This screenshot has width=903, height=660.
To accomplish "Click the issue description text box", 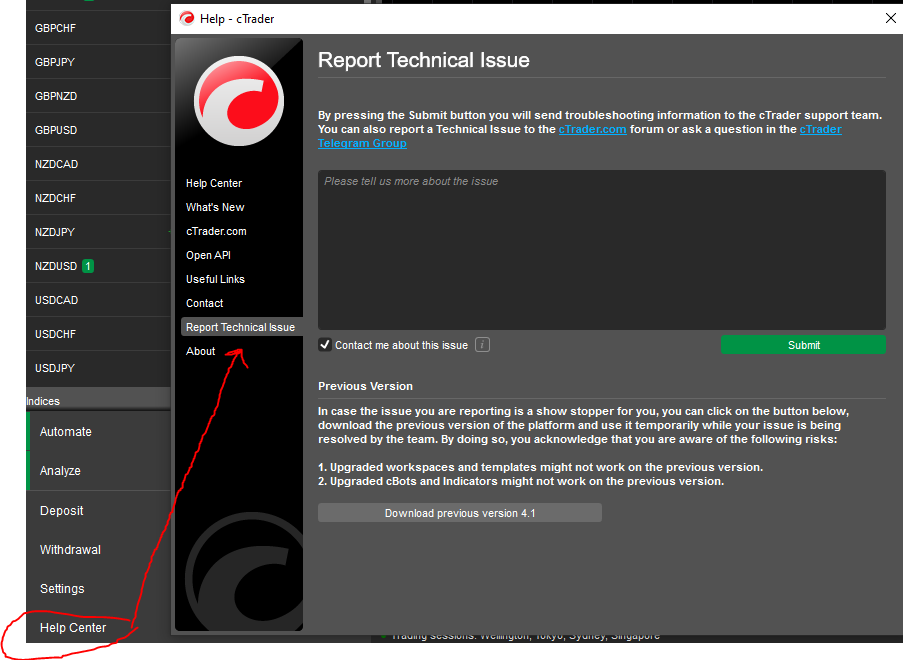I will [x=602, y=250].
